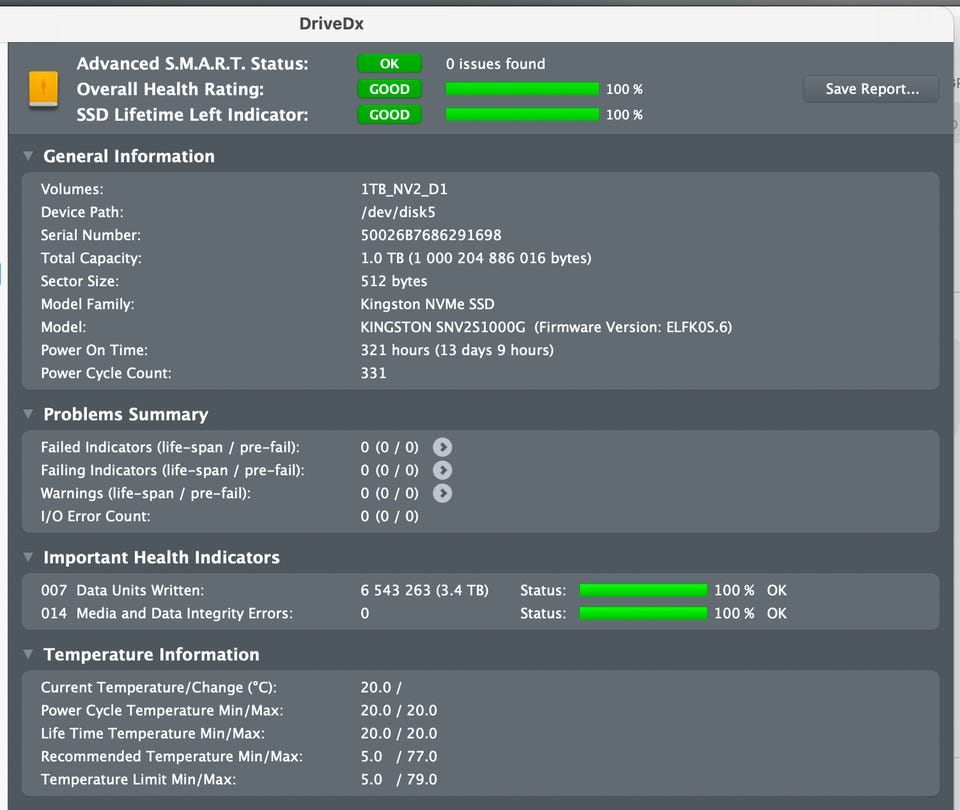
Task: Click the I/O Error Count label
Action: click(x=96, y=516)
